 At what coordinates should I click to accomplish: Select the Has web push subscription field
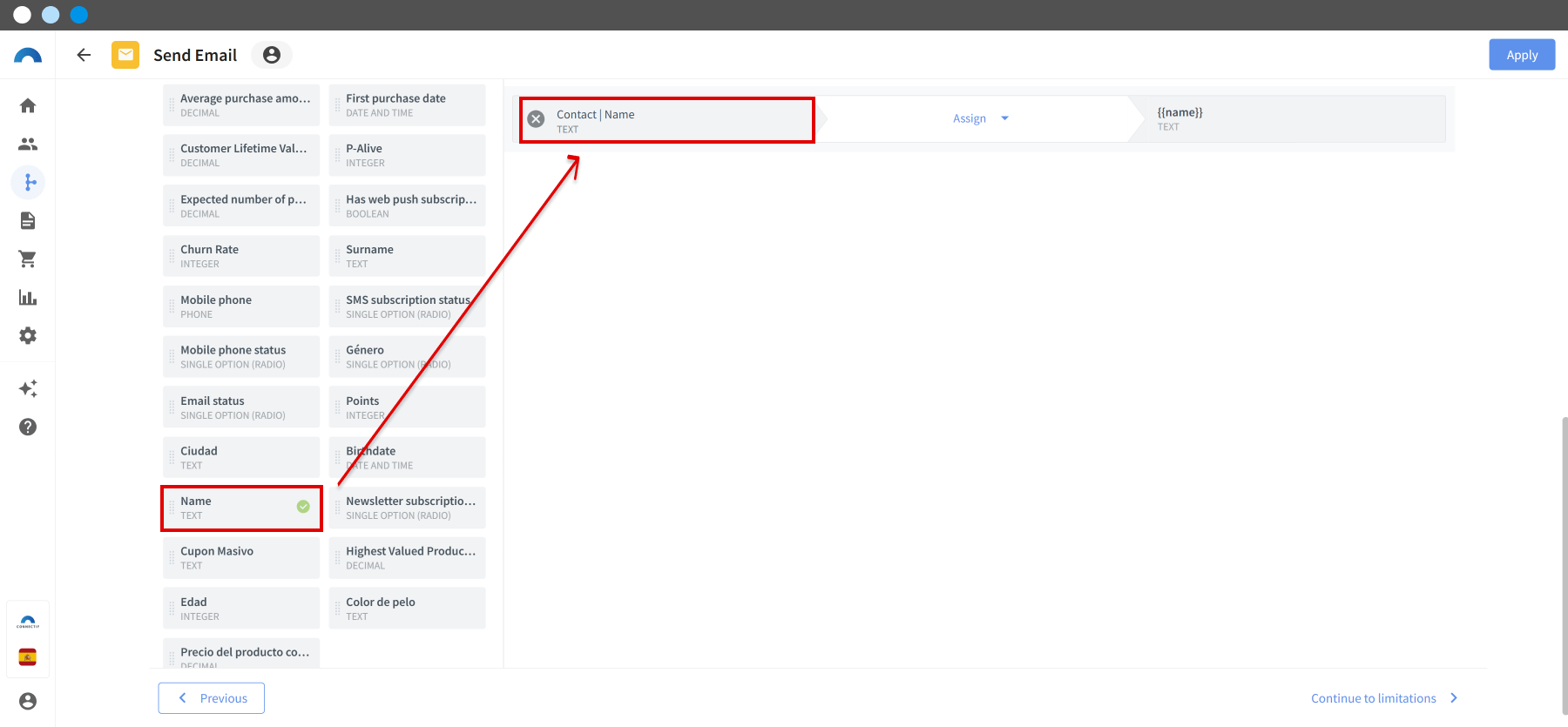[x=407, y=205]
